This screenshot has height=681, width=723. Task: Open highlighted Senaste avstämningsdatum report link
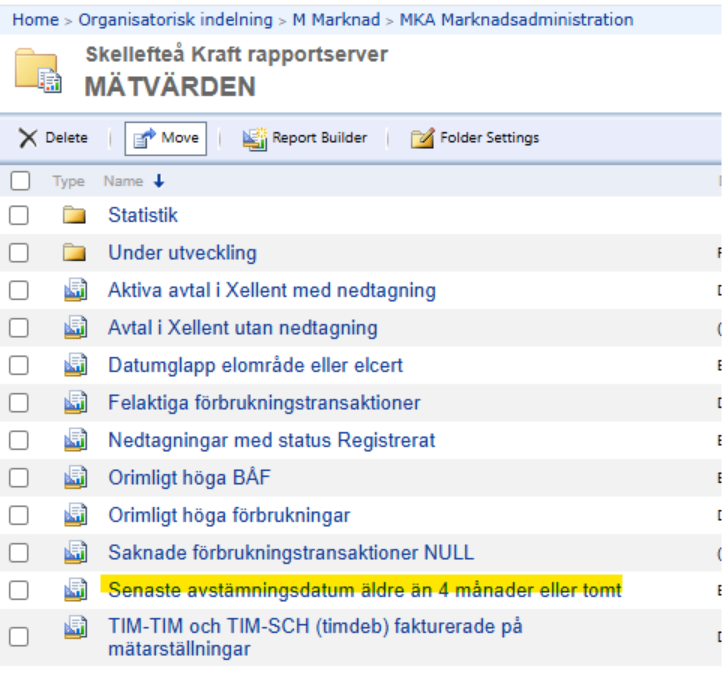click(x=364, y=590)
